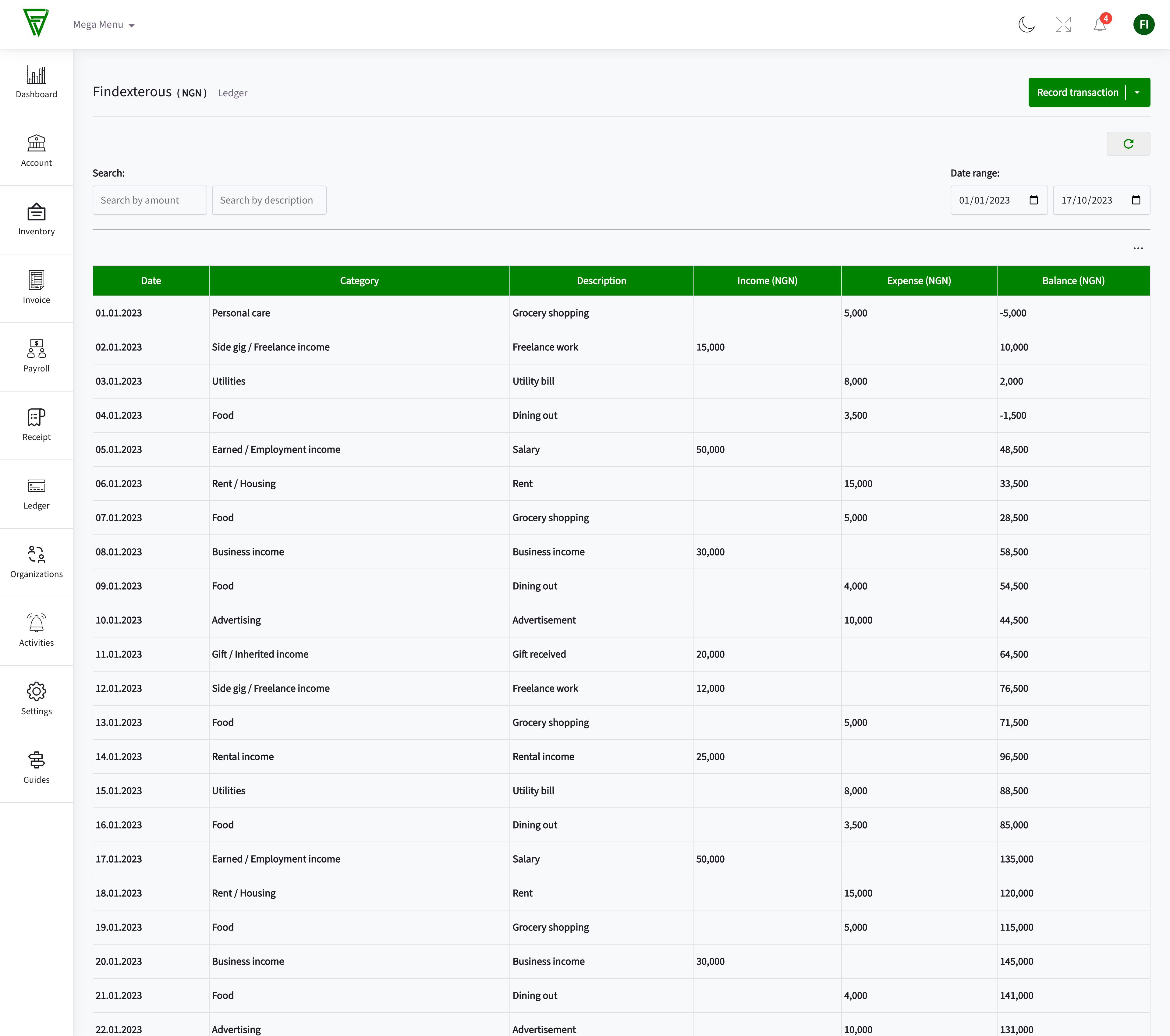Go to Account in the sidebar

point(36,151)
